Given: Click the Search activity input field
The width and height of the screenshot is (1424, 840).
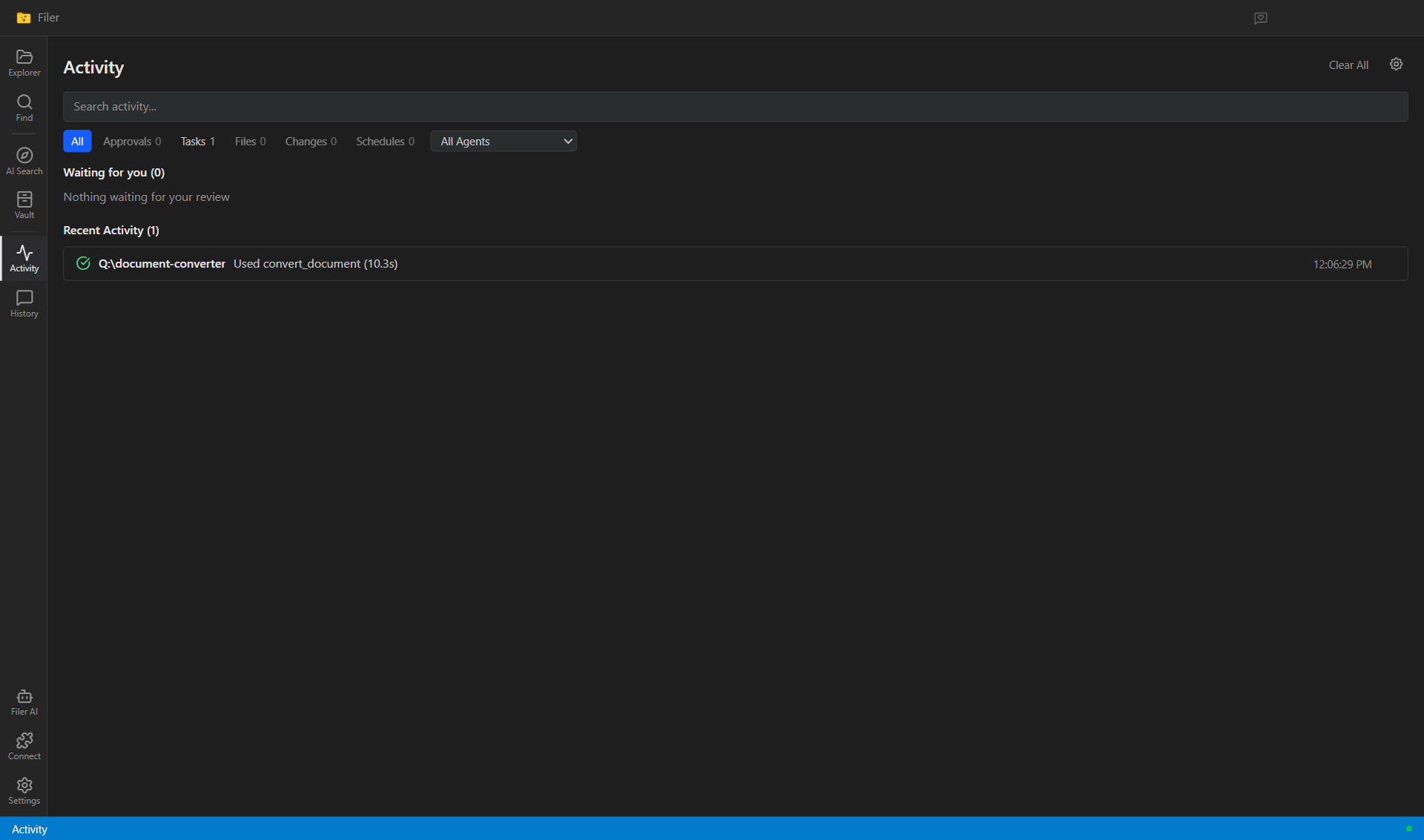Looking at the screenshot, I should (735, 107).
